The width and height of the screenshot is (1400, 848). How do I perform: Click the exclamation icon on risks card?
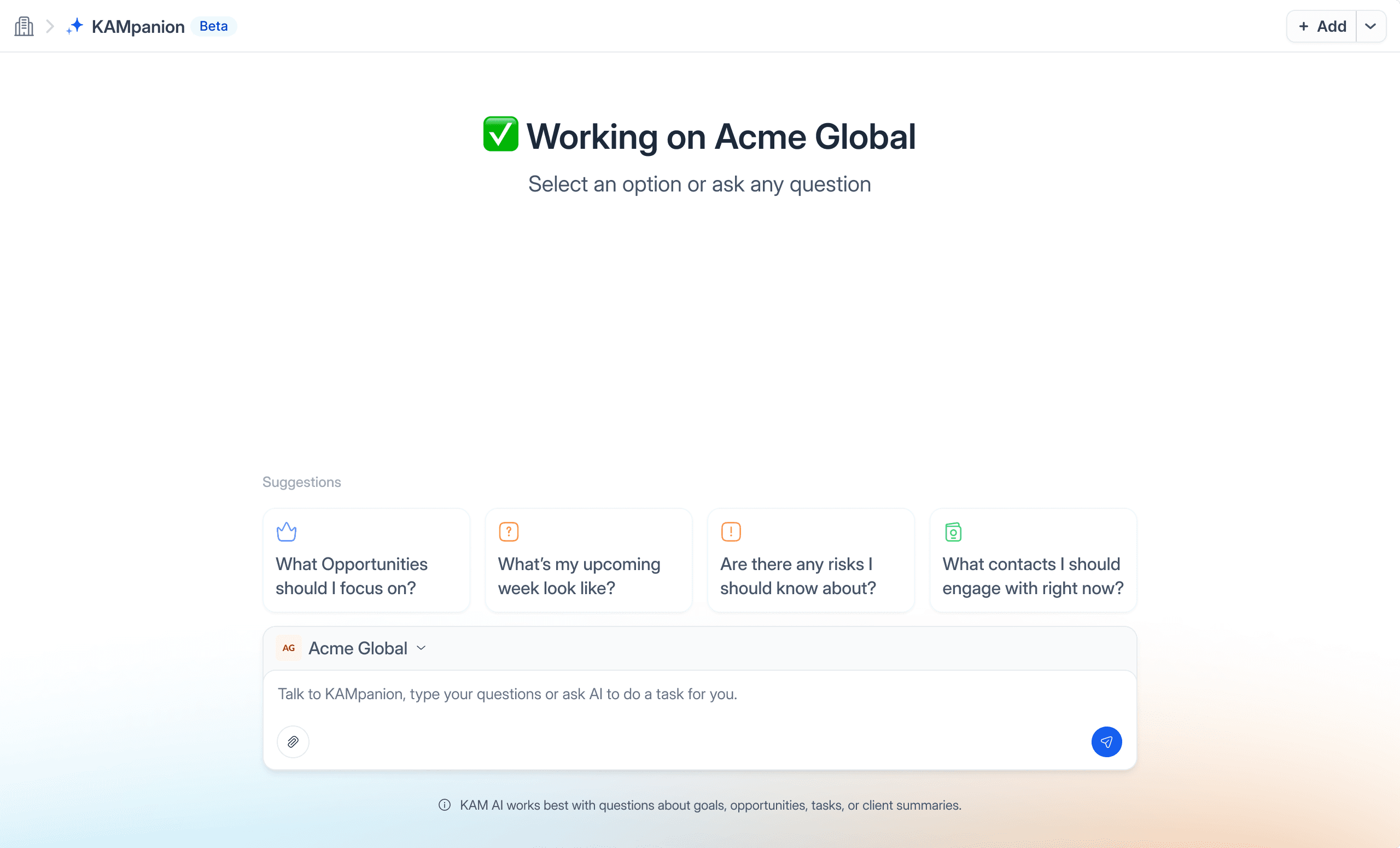click(x=731, y=532)
